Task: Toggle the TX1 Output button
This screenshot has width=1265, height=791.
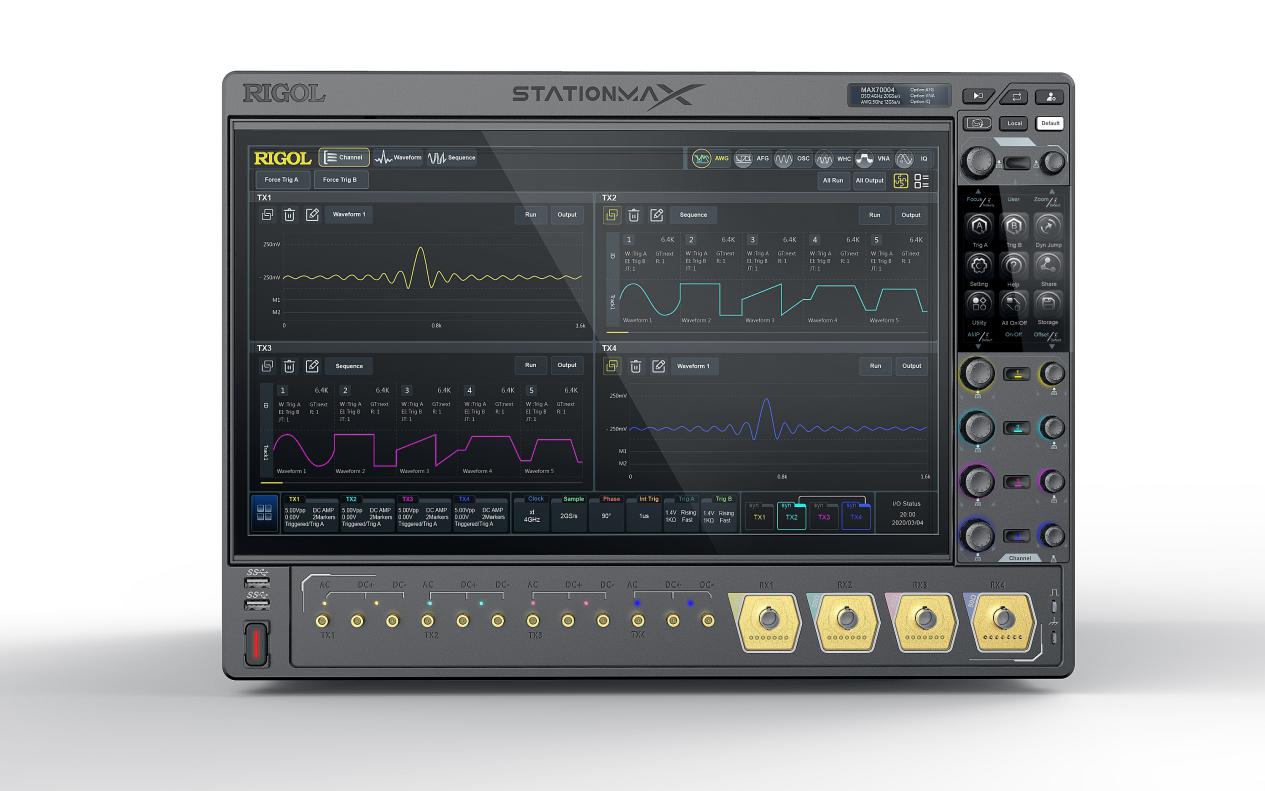Action: coord(567,215)
